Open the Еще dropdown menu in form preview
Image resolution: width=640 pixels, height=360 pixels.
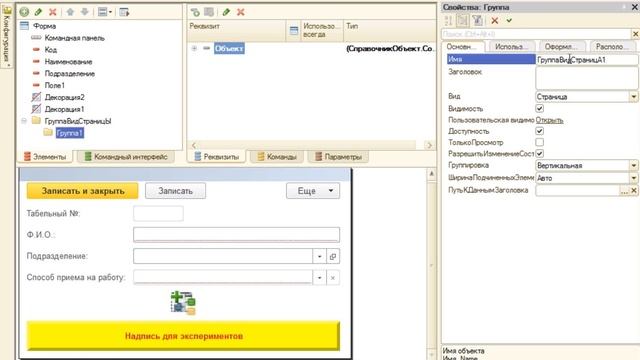(313, 191)
